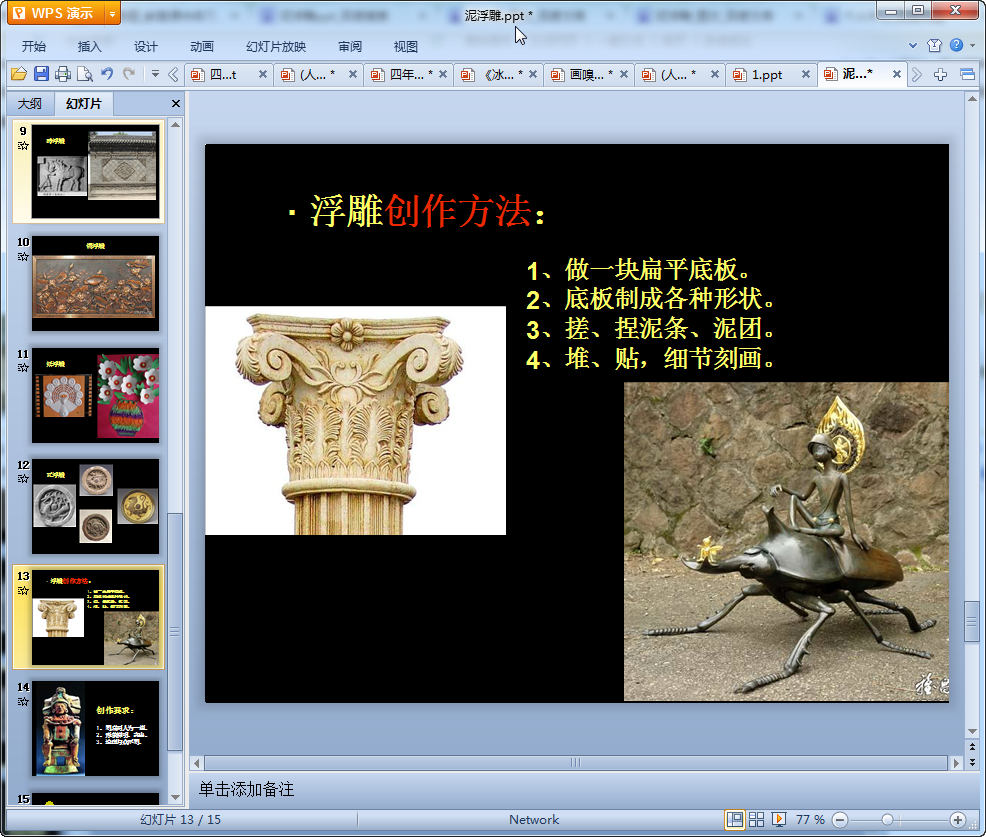
Task: Change skin with the shirt icon
Action: [x=934, y=45]
